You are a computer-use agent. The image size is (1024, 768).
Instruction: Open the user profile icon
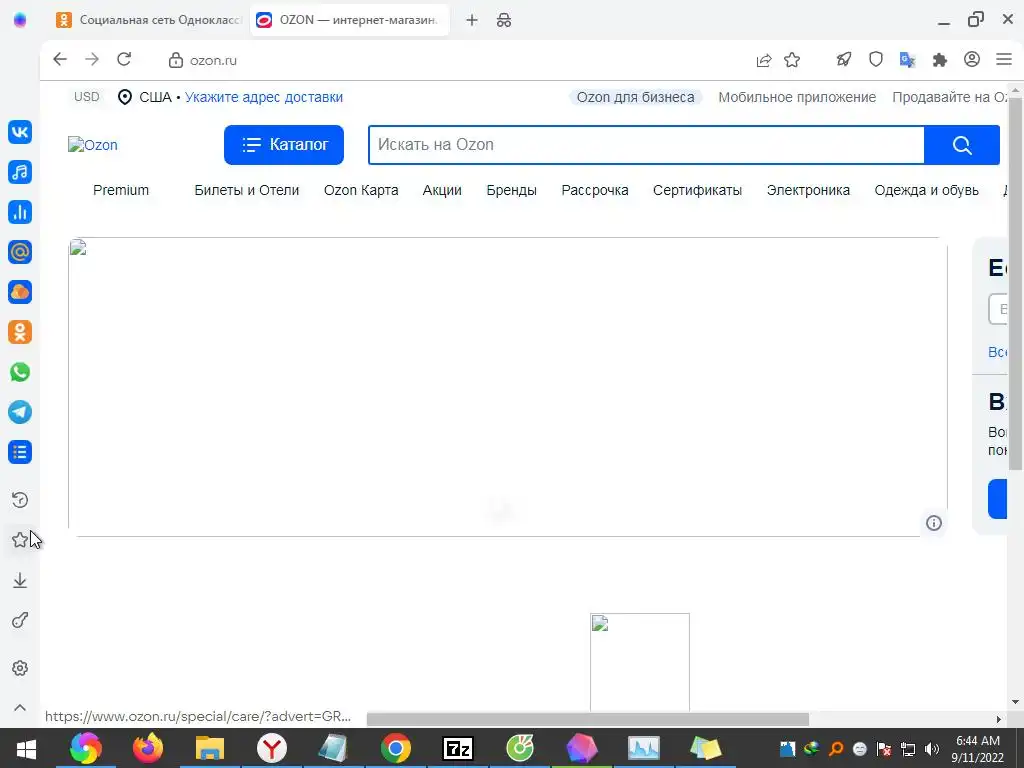click(x=972, y=59)
